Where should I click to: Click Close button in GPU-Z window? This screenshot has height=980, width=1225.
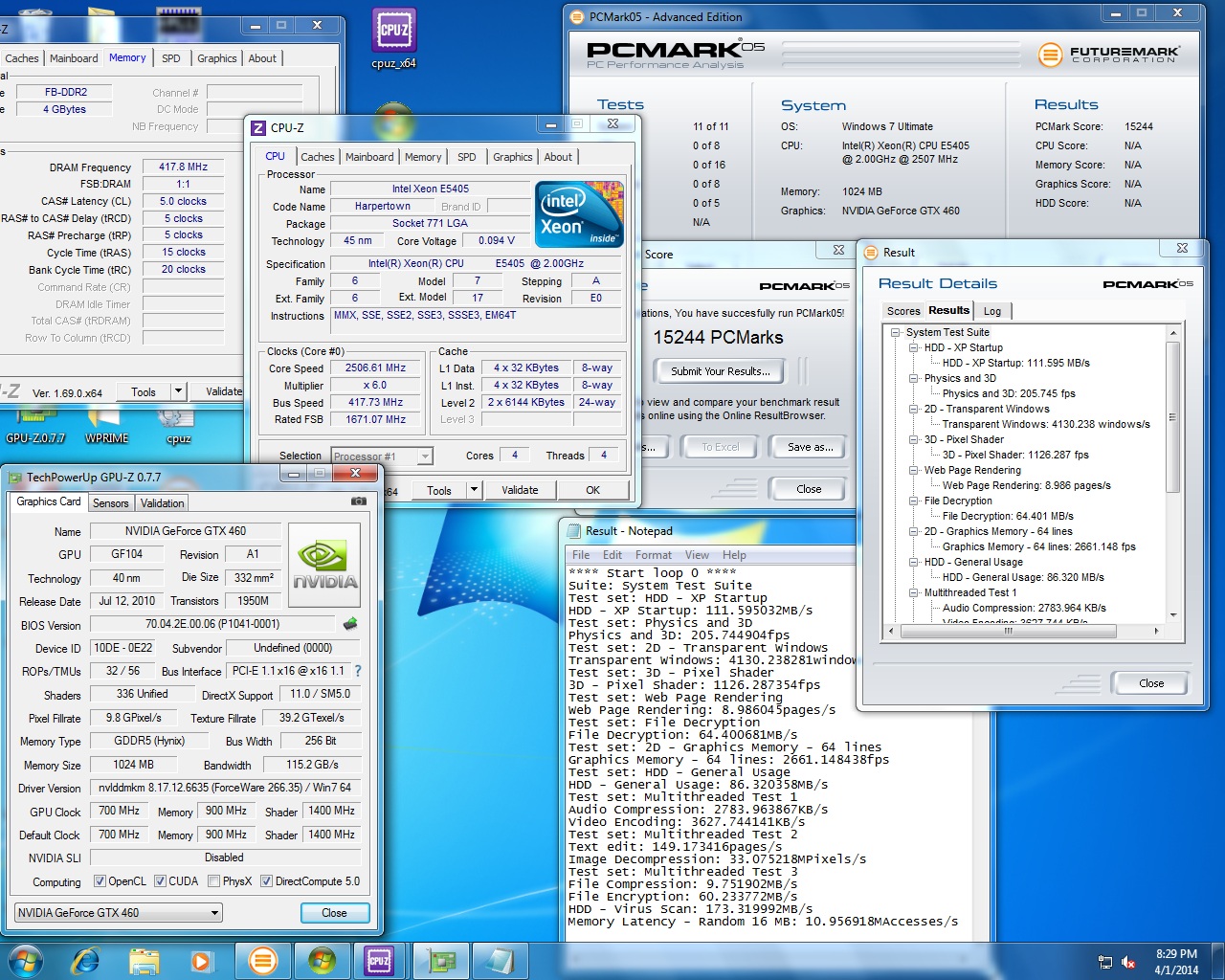tap(334, 913)
